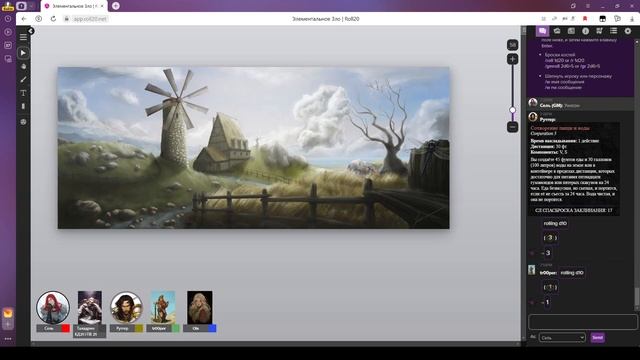Open the browser hamburger menu

click(588, 6)
